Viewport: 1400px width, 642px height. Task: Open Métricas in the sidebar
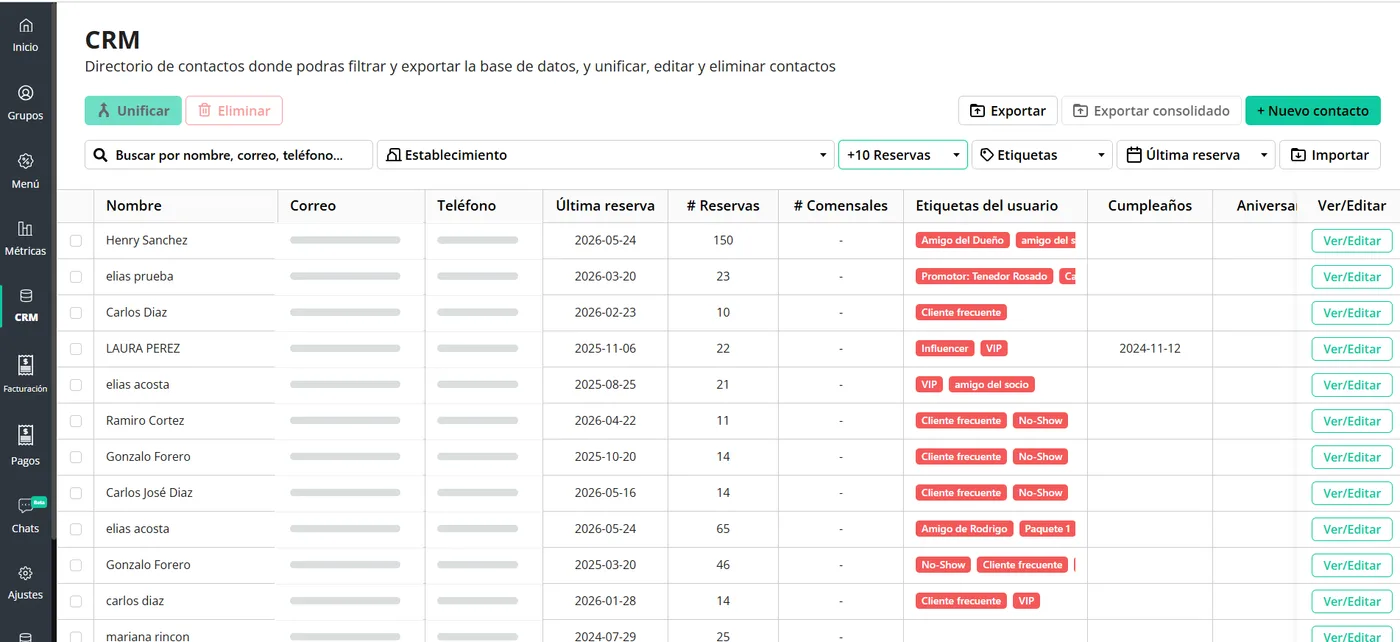click(x=26, y=239)
